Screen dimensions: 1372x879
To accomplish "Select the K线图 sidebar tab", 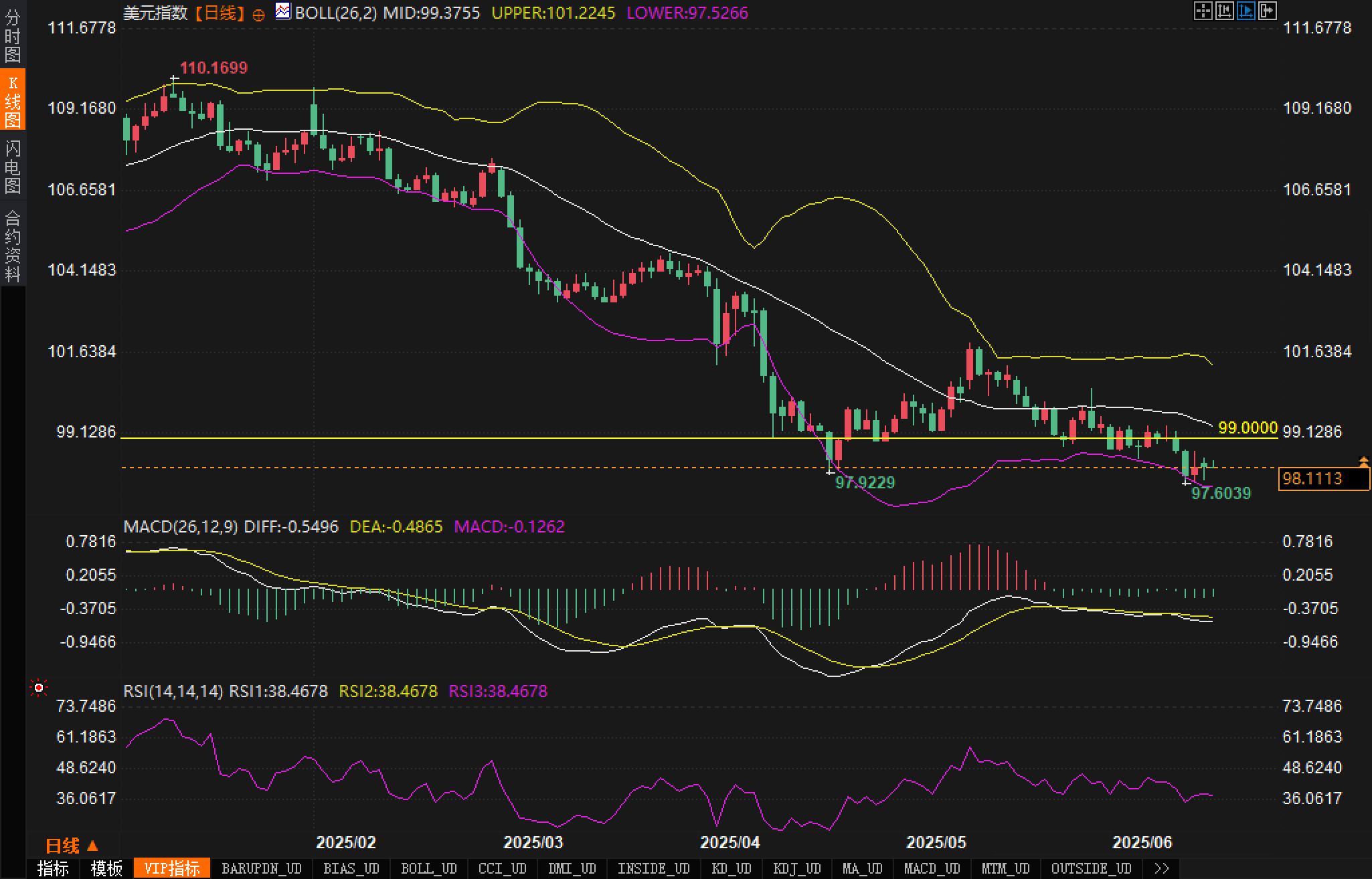I will coord(13,102).
